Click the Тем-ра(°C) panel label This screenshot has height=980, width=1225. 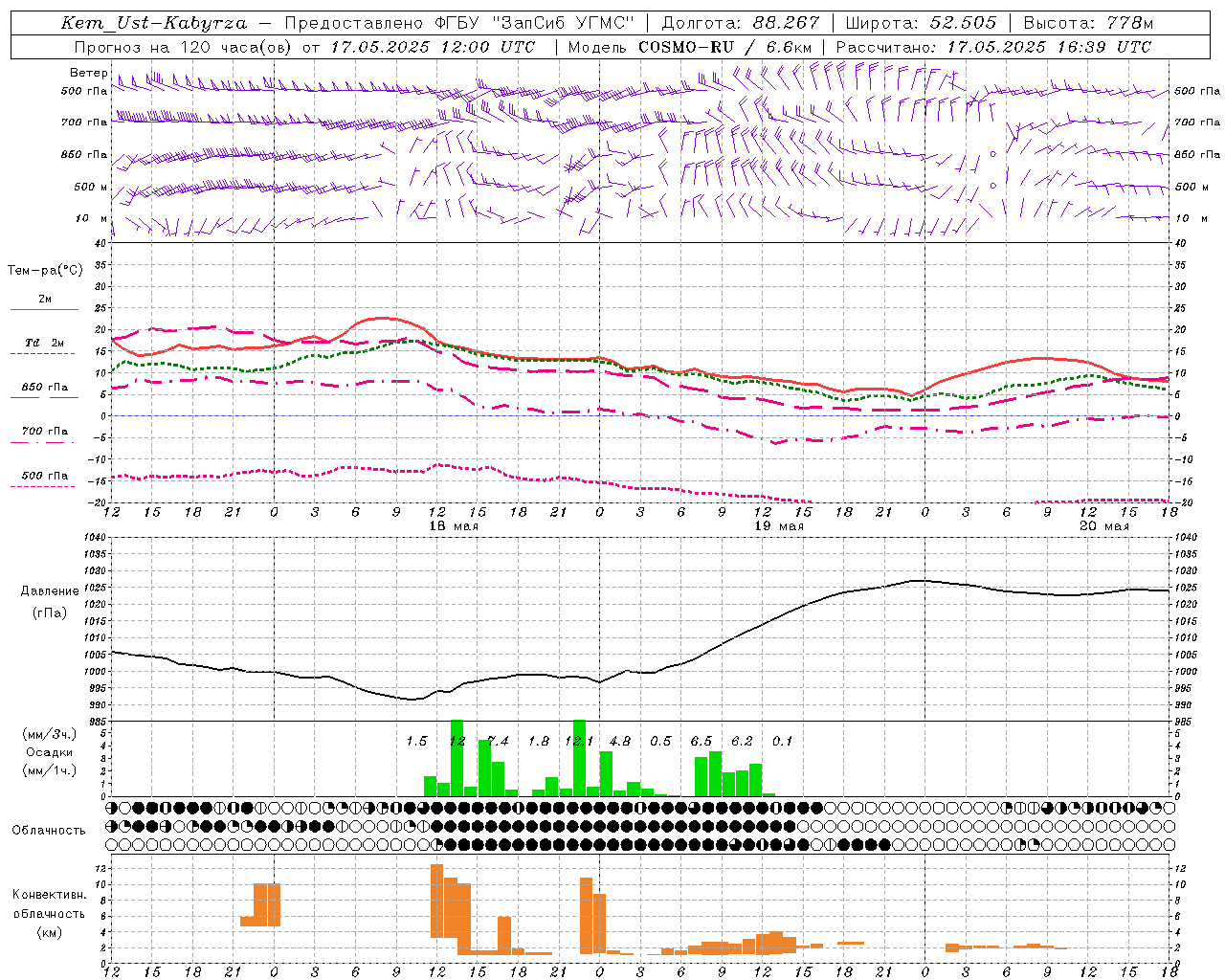pos(45,270)
